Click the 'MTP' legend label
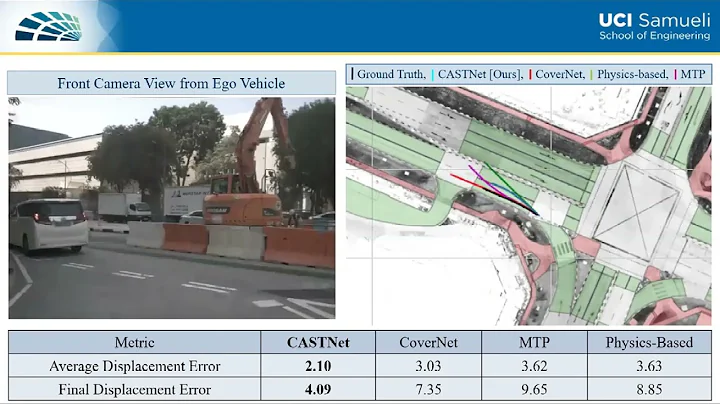This screenshot has width=720, height=404. (x=693, y=74)
